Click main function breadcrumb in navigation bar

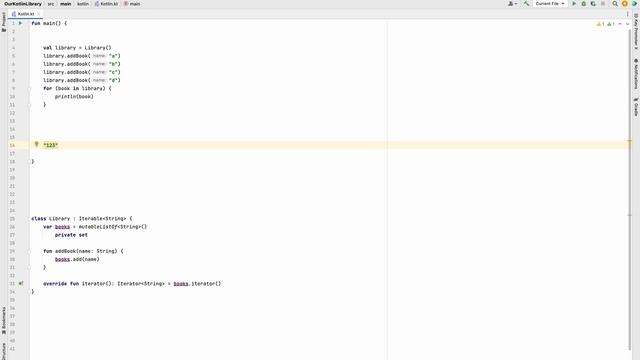(x=132, y=4)
